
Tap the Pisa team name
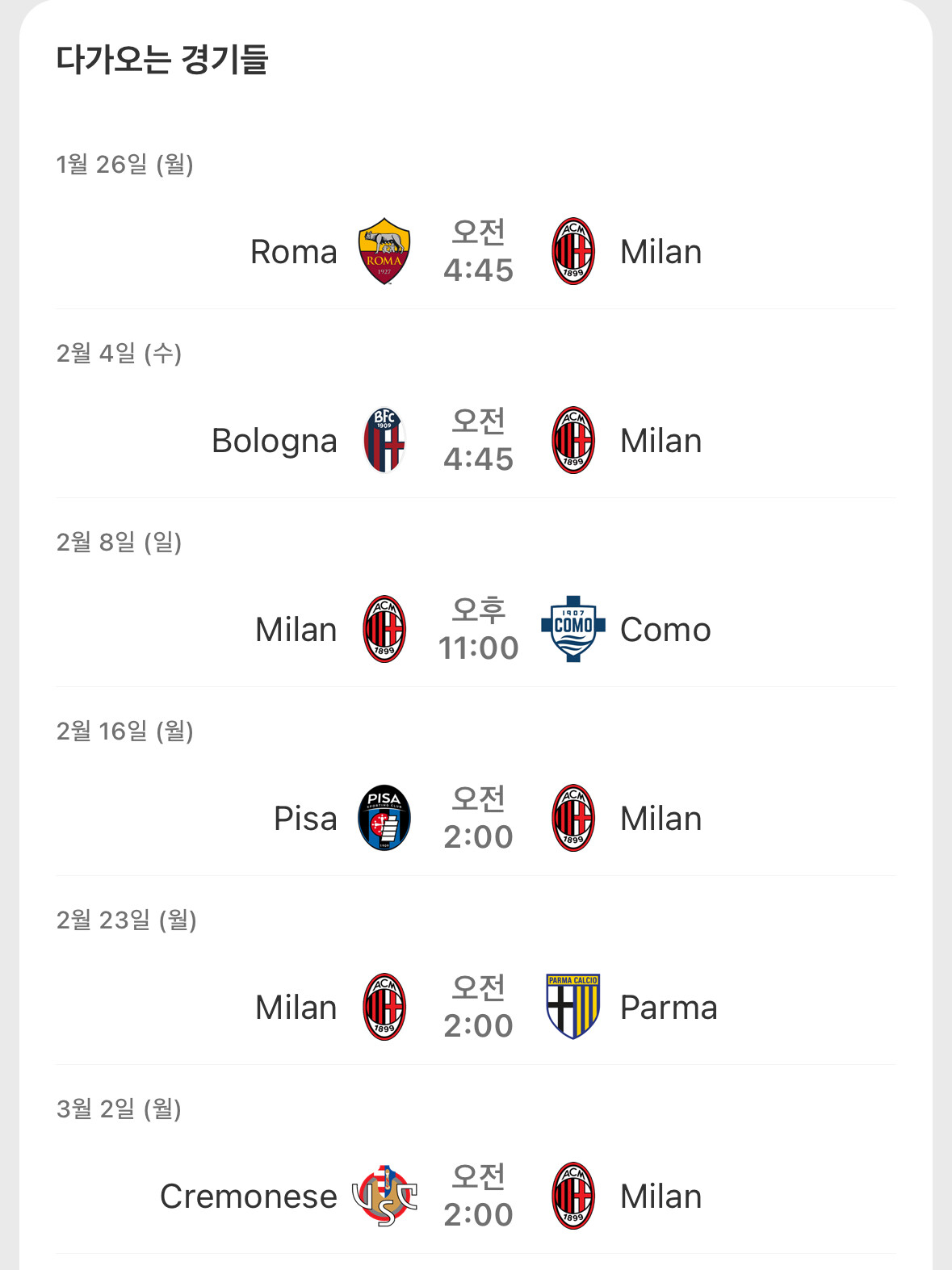point(305,819)
